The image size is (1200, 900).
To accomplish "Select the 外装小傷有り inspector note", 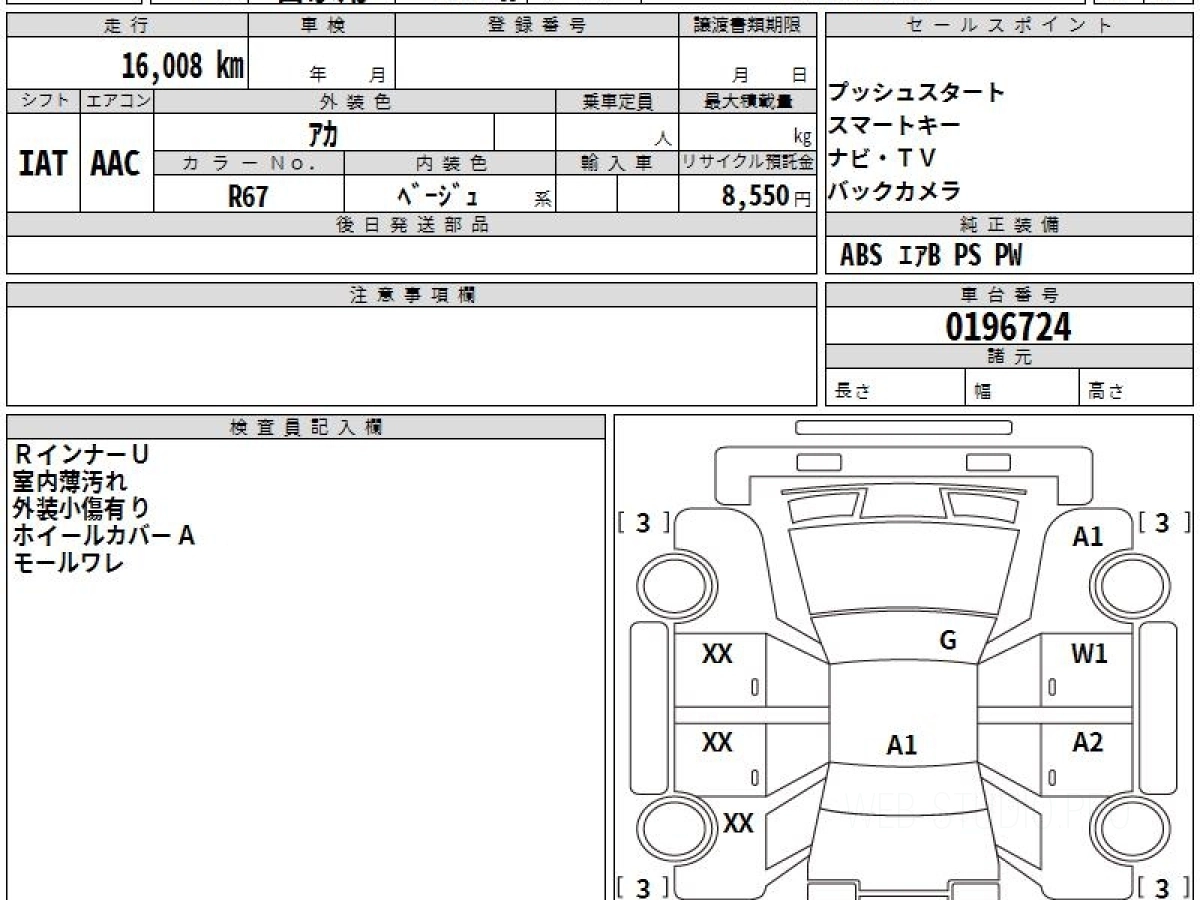I will point(82,509).
